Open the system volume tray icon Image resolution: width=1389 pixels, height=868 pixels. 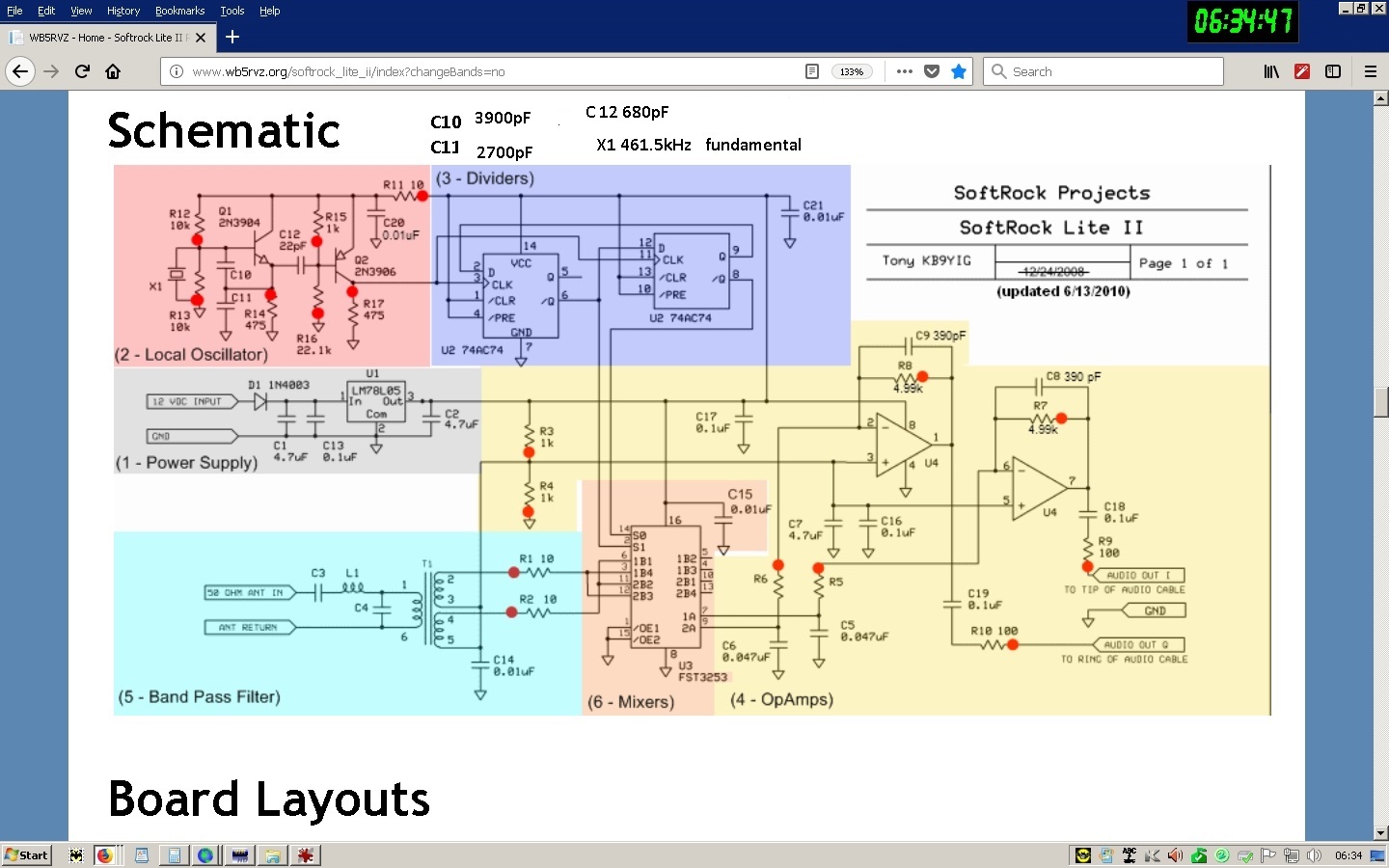click(1314, 855)
